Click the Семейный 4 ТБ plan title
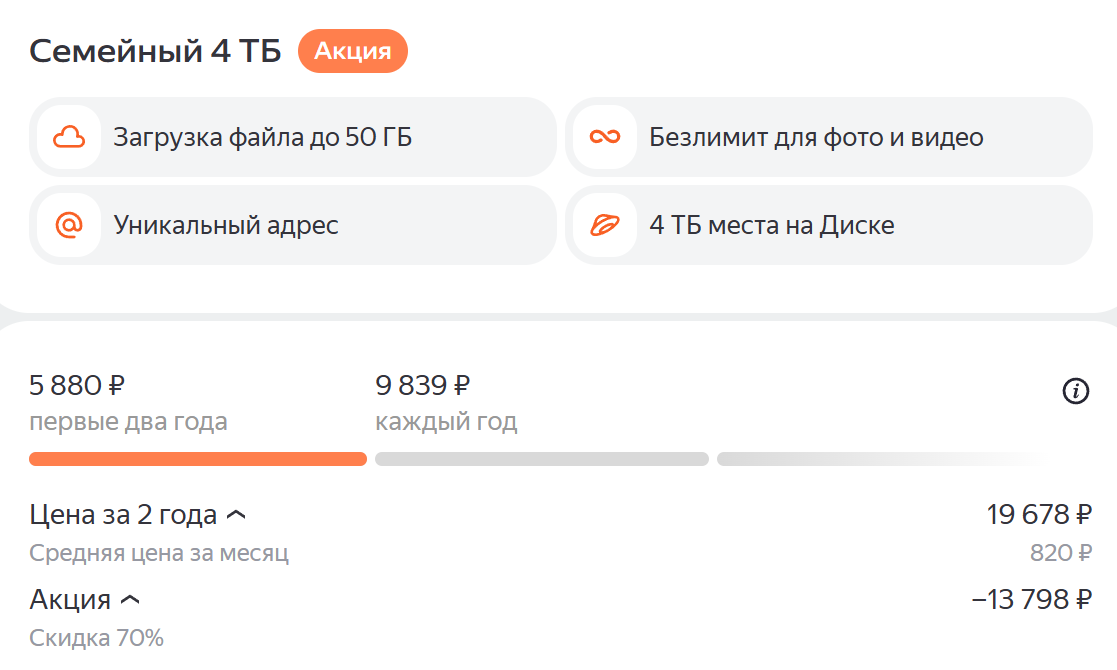Image resolution: width=1117 pixels, height=670 pixels. (155, 52)
